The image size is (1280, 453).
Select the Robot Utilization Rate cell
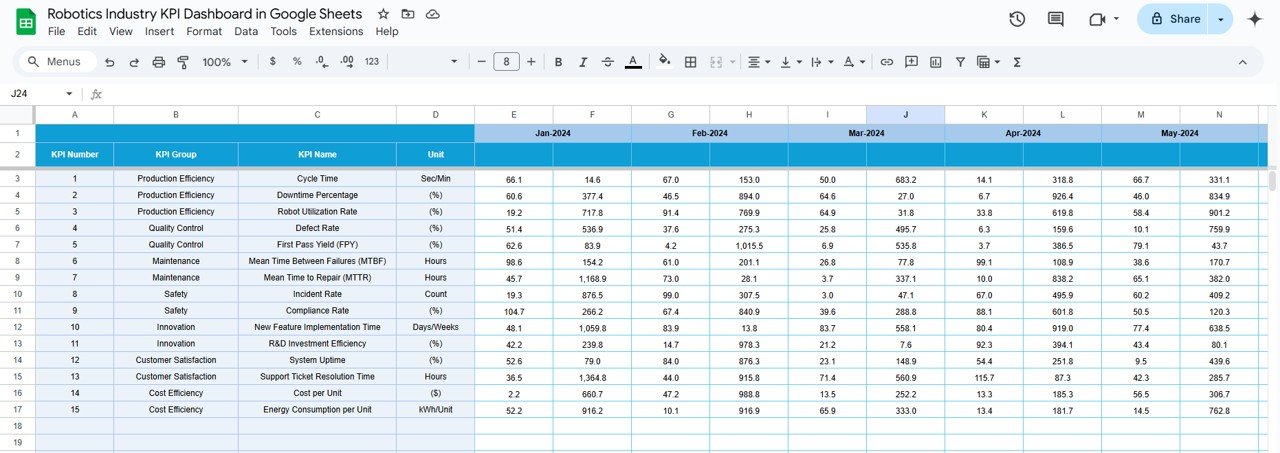[x=317, y=212]
